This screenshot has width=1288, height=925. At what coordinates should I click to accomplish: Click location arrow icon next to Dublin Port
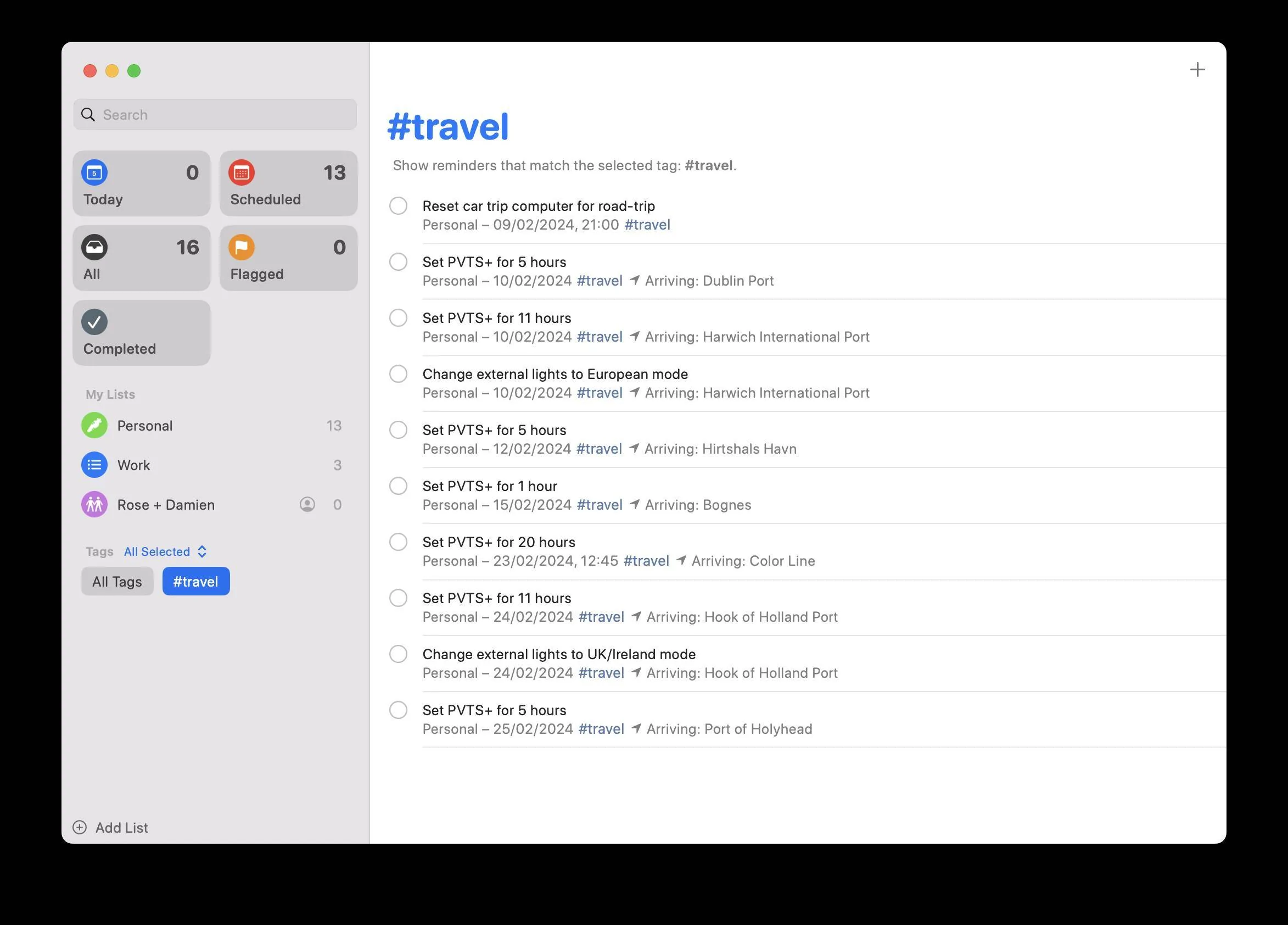pos(634,280)
